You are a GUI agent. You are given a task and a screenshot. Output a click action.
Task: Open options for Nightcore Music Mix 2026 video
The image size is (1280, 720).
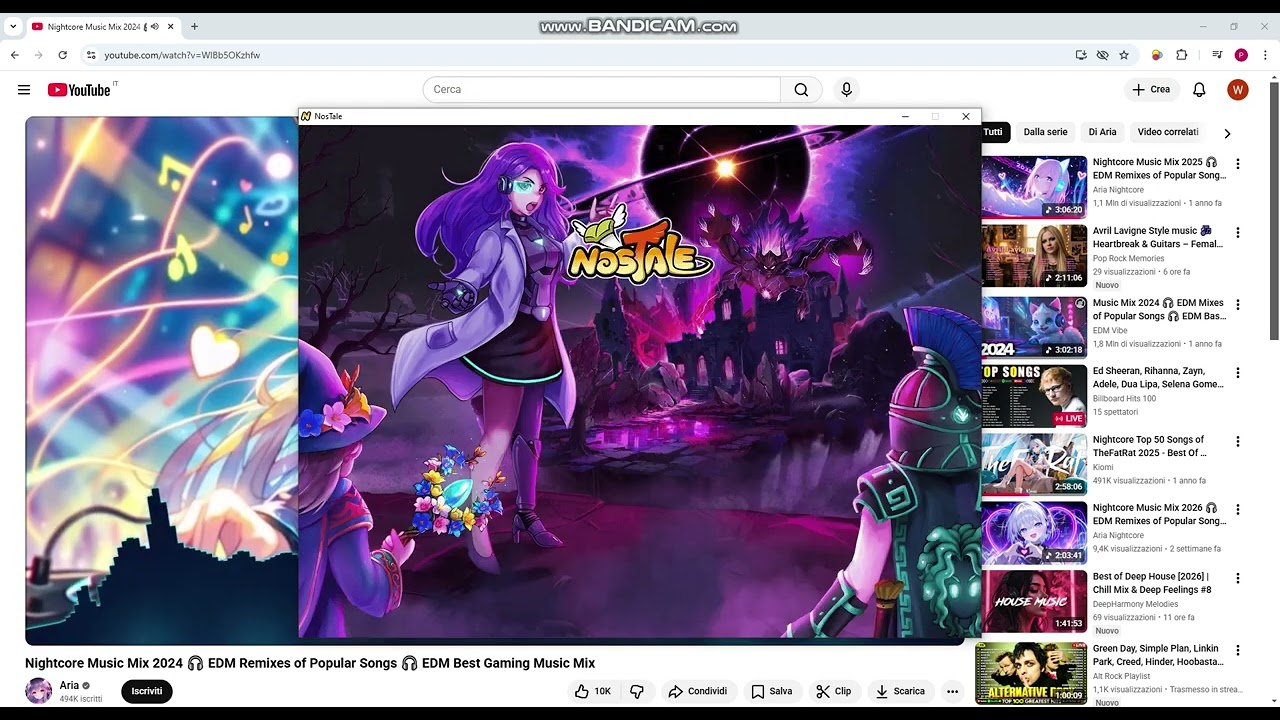(x=1238, y=510)
